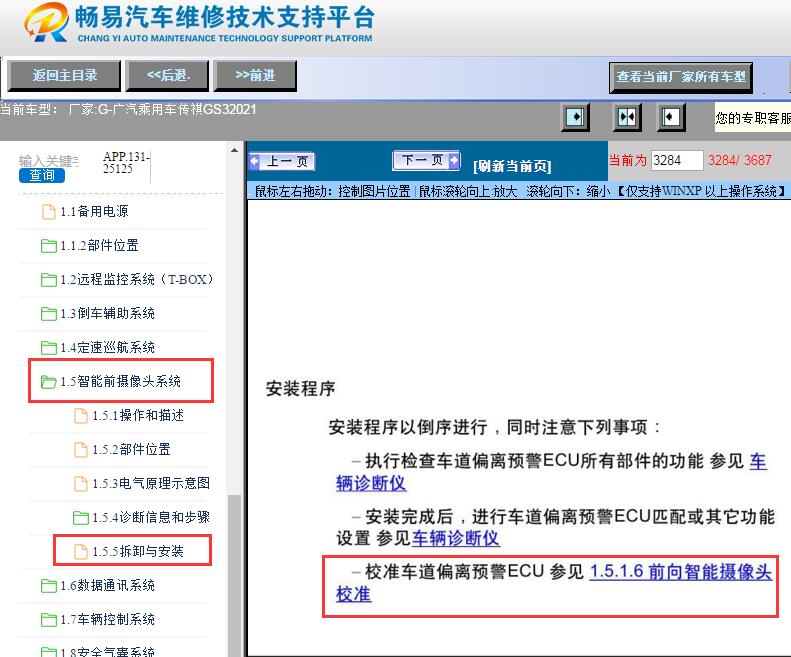The image size is (791, 657).
Task: Open 查看当前厂家所有车型 button
Action: 681,77
